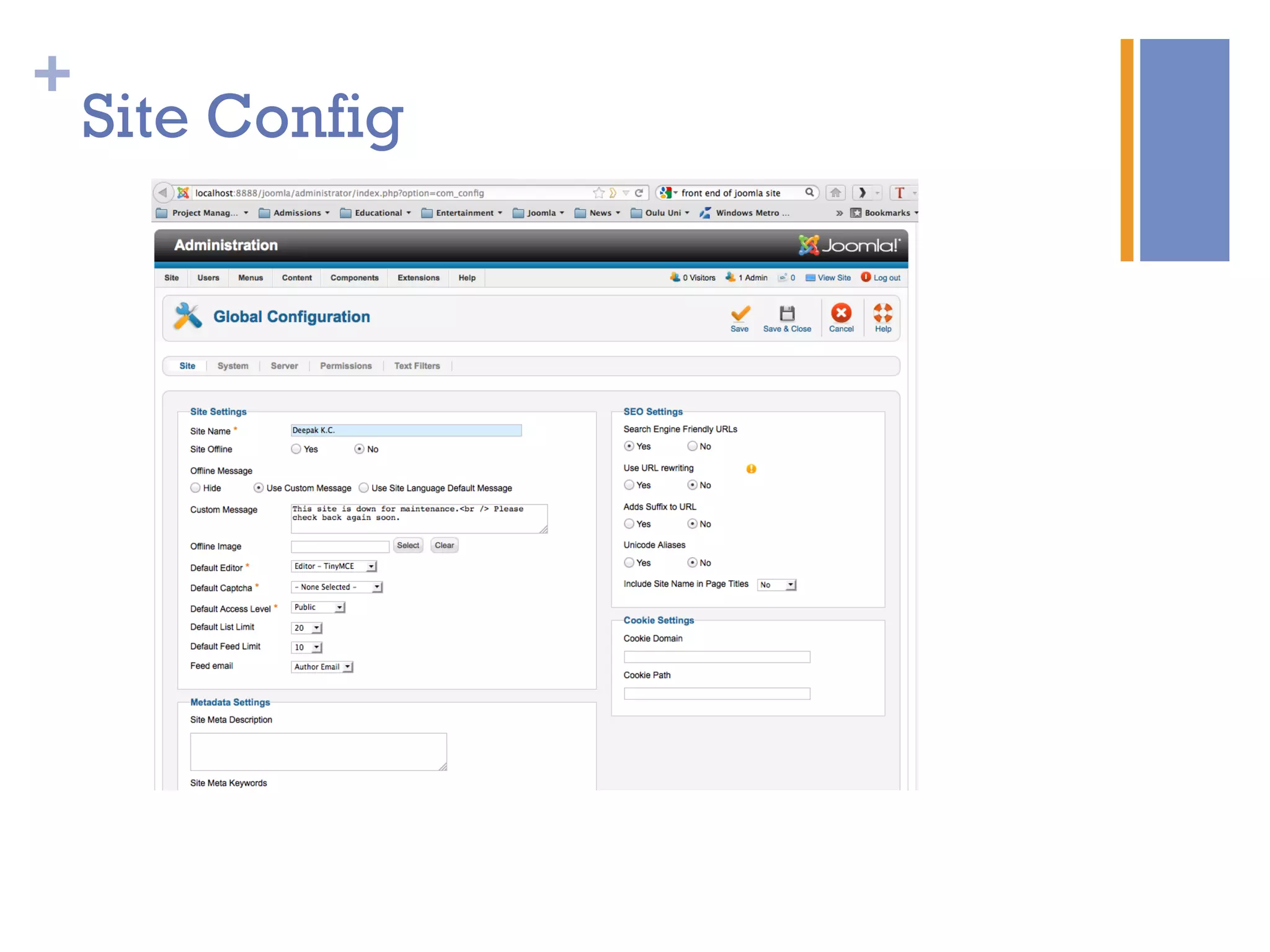Switch to the System tab
1270x952 pixels.
click(233, 366)
